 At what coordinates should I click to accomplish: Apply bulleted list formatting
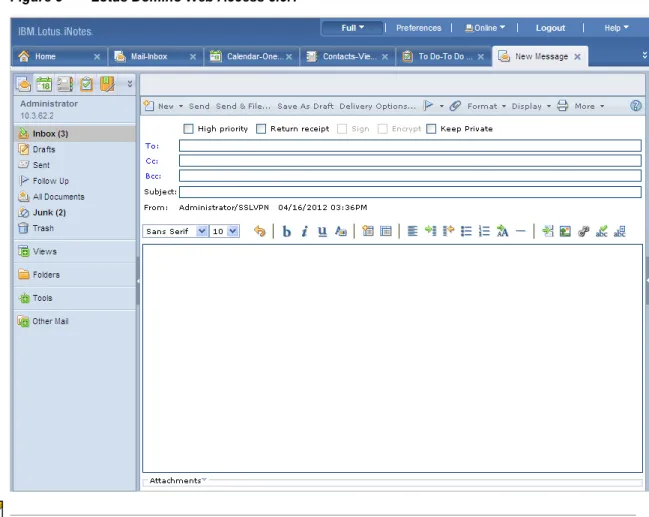click(466, 231)
